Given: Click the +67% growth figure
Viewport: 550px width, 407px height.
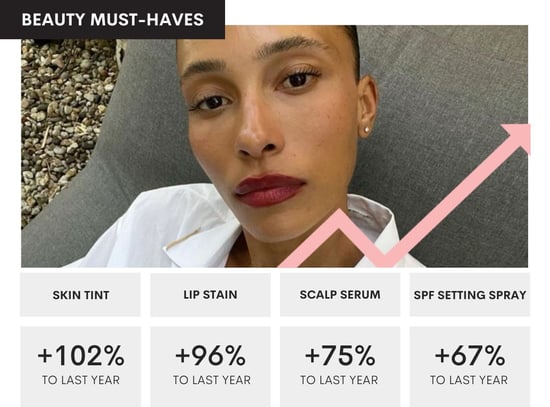Looking at the screenshot, I should [470, 355].
